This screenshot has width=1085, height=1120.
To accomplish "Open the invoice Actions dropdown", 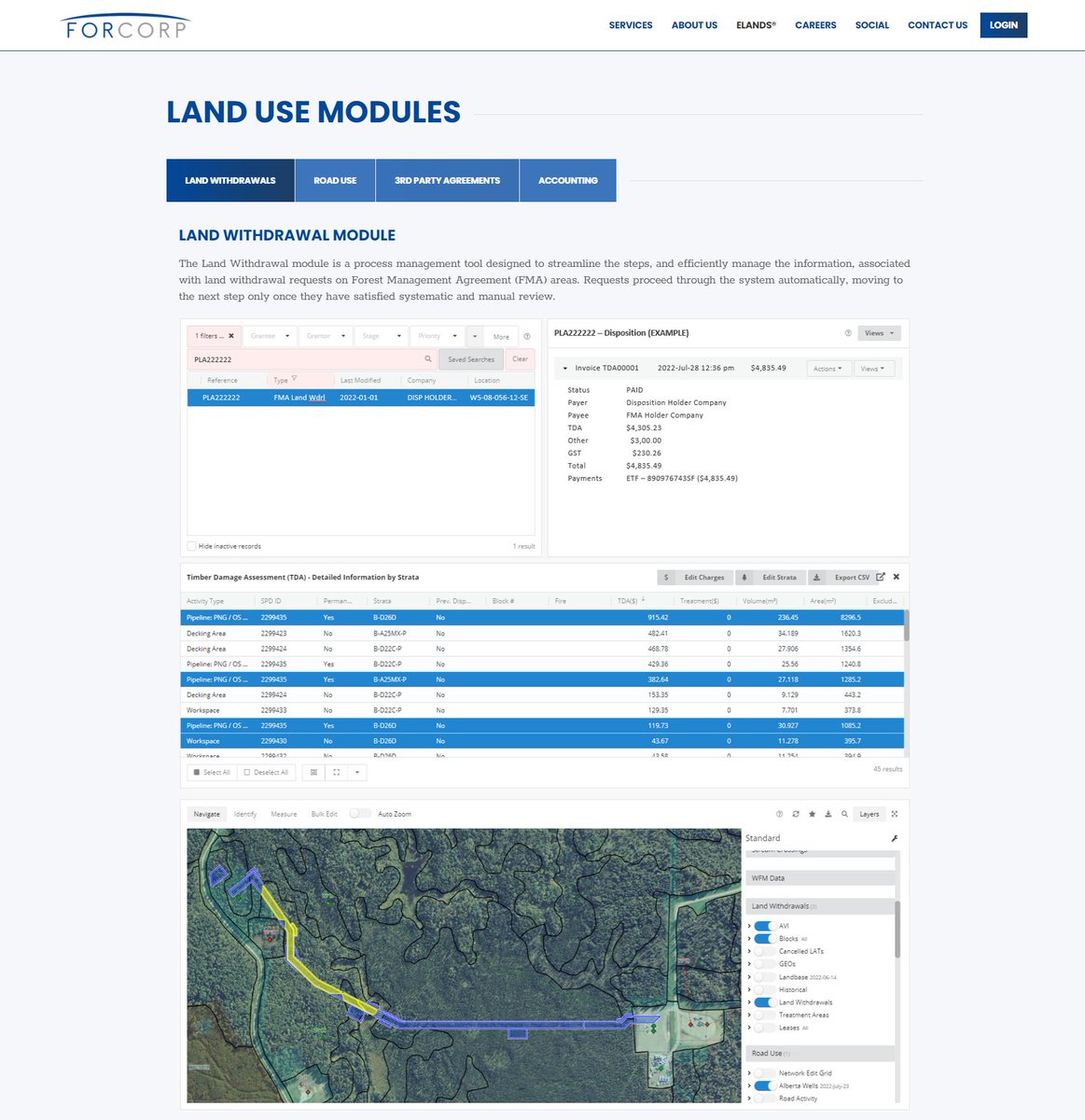I will click(x=828, y=369).
